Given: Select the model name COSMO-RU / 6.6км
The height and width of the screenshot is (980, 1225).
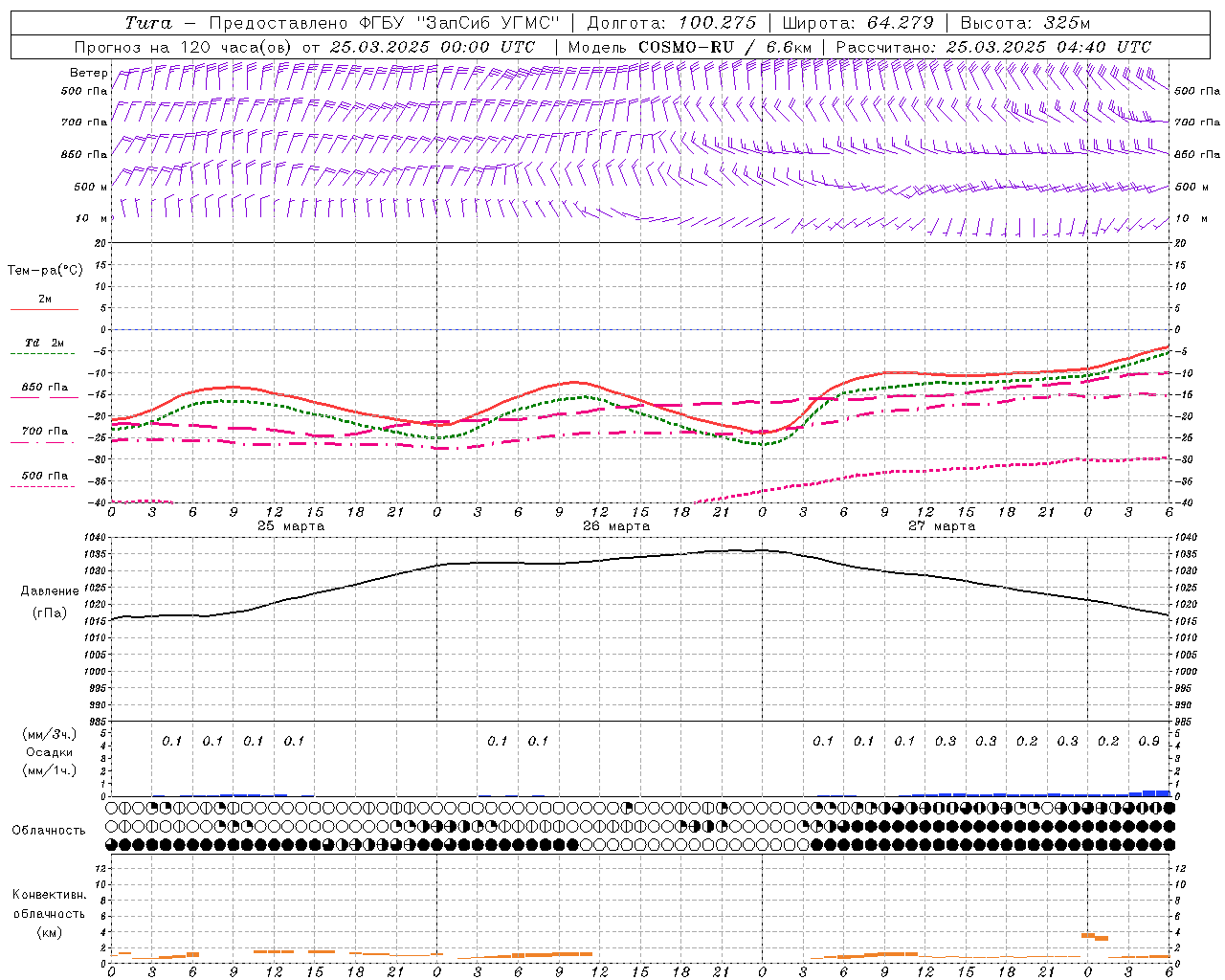Looking at the screenshot, I should tap(725, 47).
